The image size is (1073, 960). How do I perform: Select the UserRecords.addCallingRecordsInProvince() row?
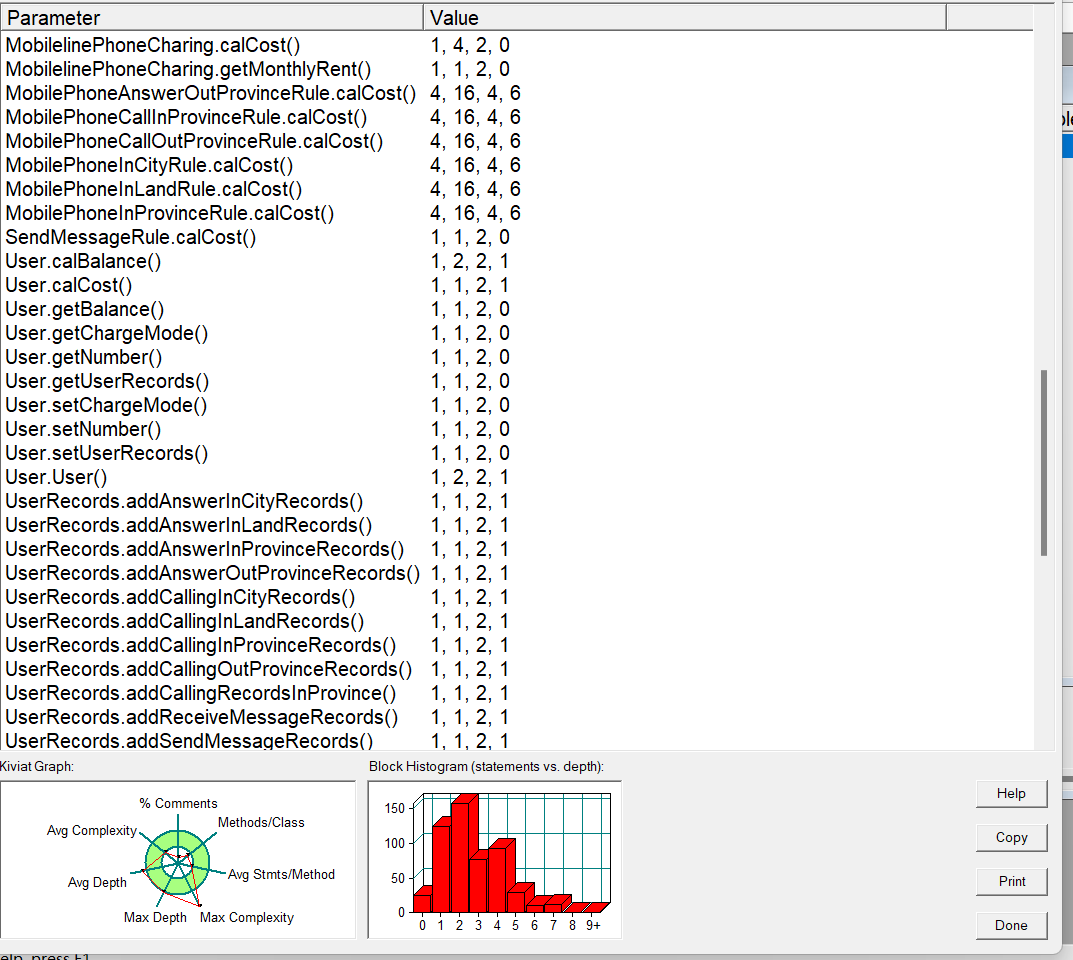(x=517, y=693)
